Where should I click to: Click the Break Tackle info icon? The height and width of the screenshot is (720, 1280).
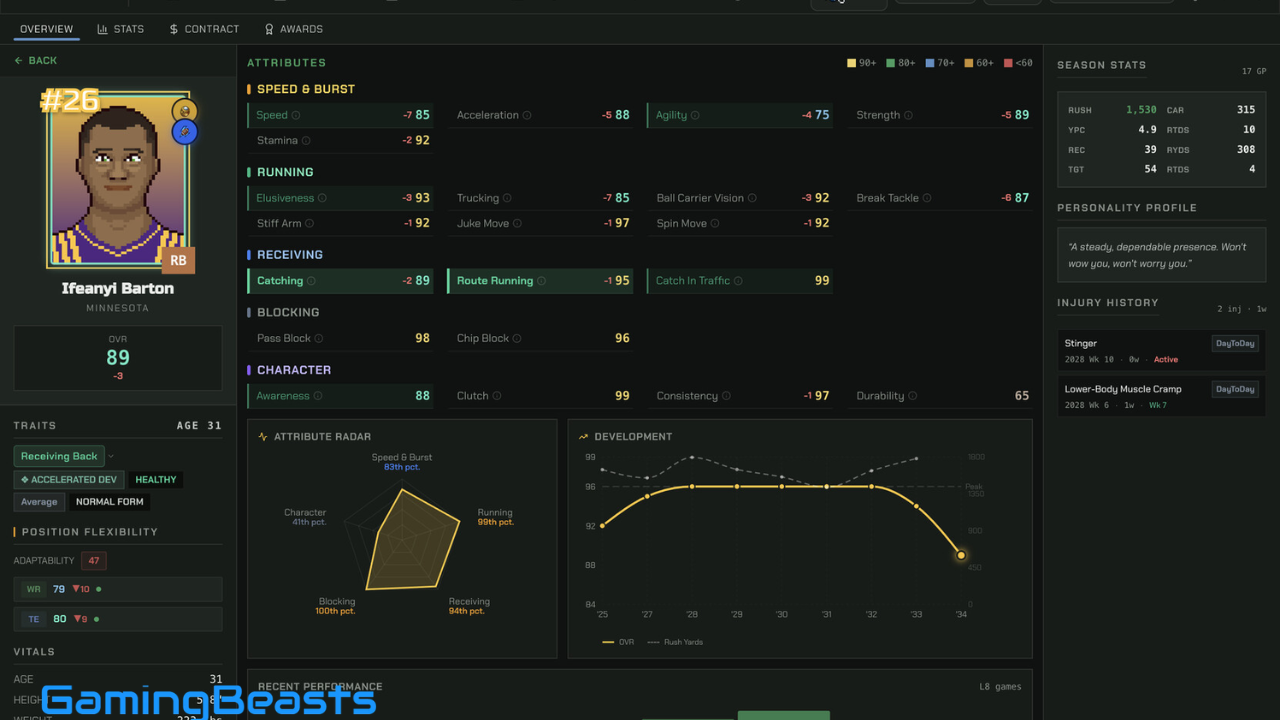pos(927,198)
